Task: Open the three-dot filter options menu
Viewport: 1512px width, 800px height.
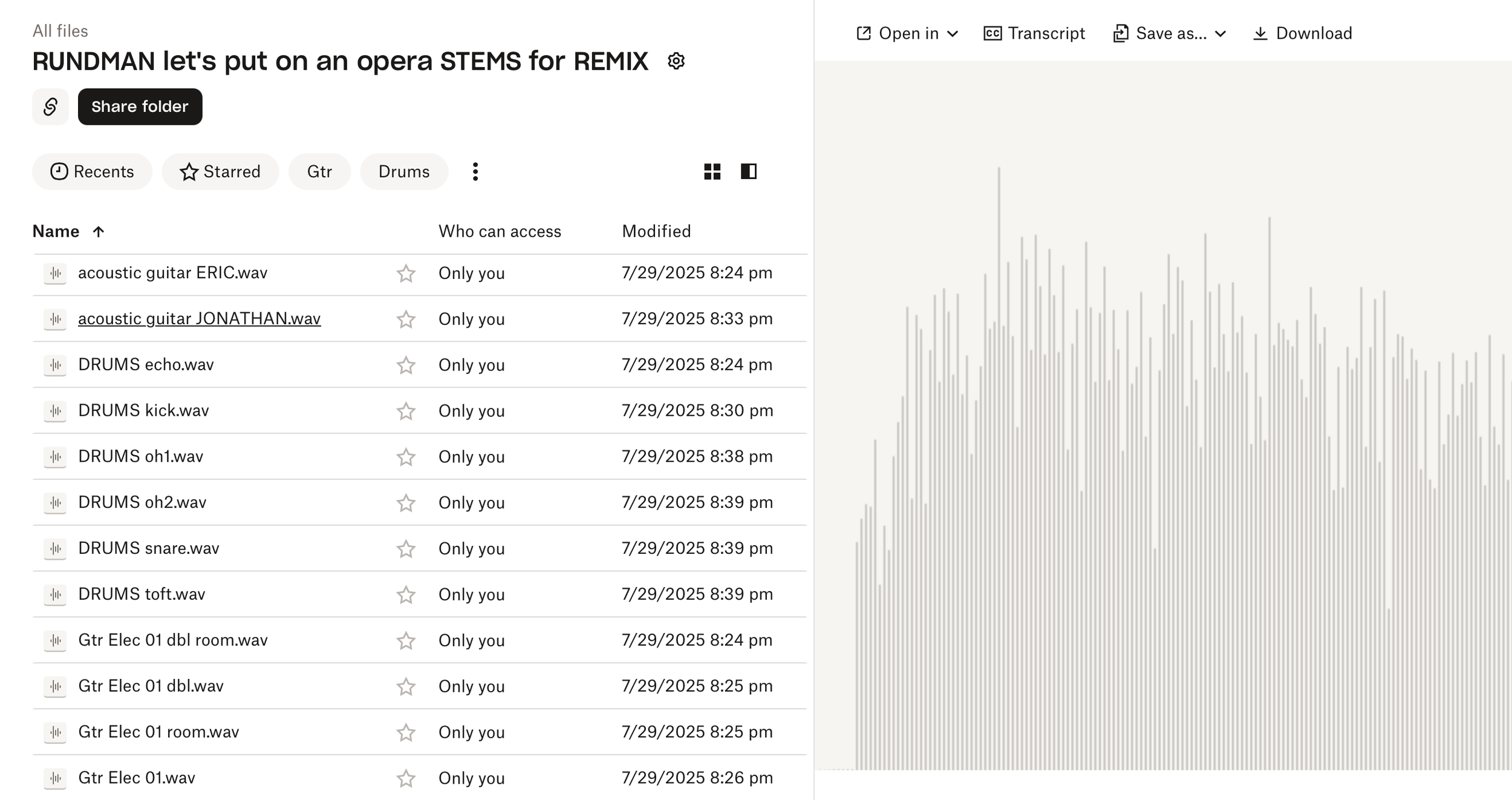Action: click(475, 172)
